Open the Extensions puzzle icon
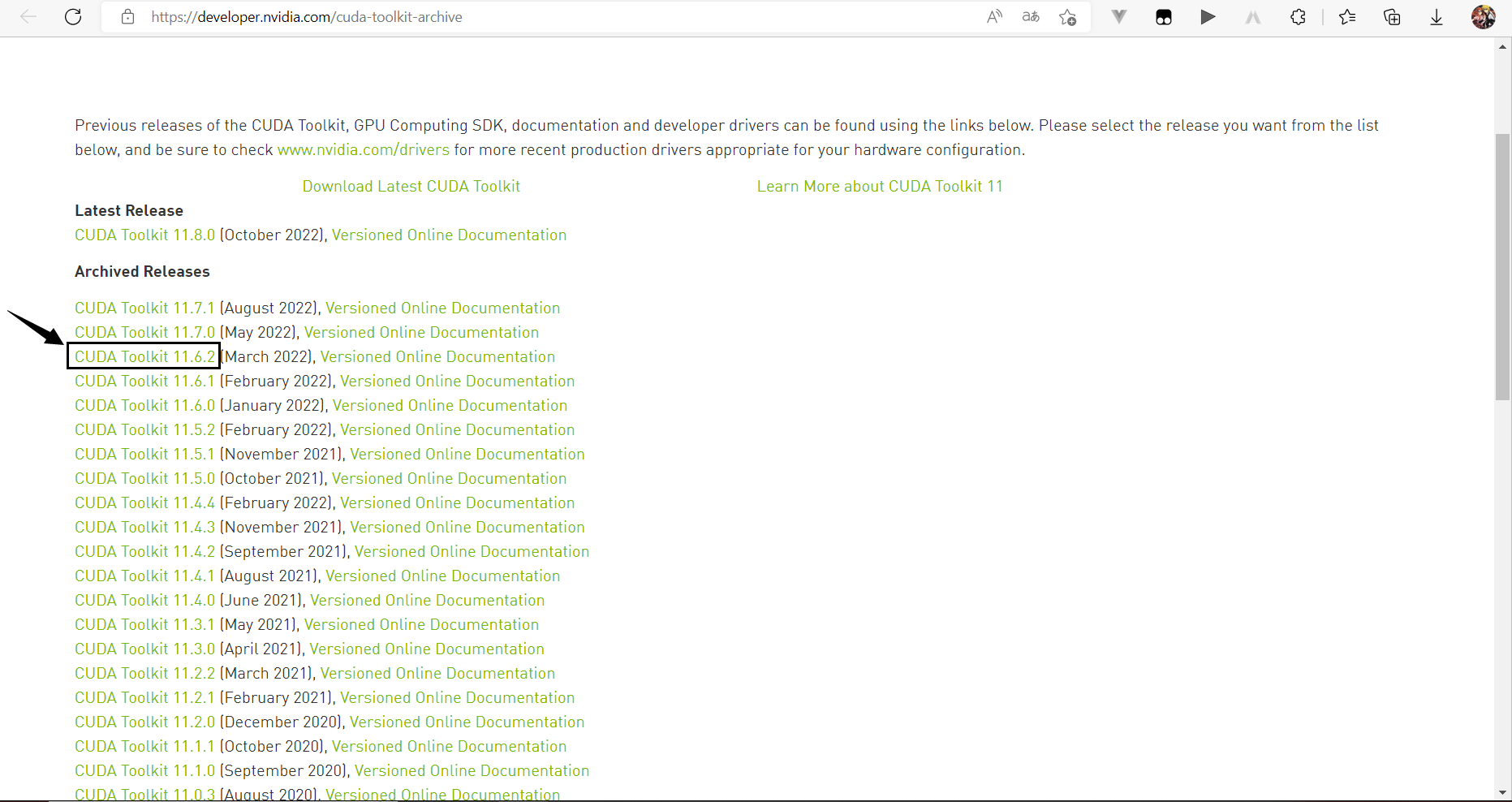 click(x=1298, y=17)
